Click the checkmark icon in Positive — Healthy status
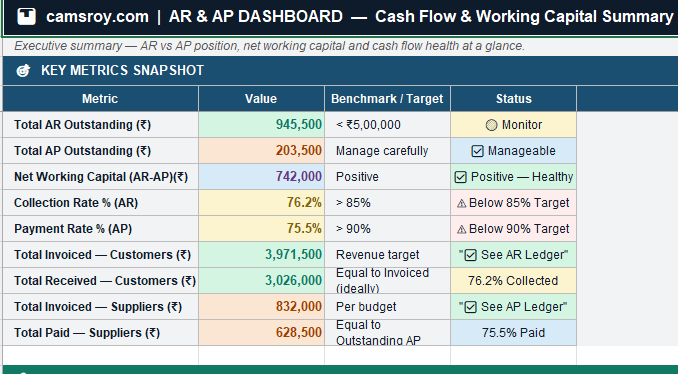This screenshot has height=374, width=678. tap(461, 177)
